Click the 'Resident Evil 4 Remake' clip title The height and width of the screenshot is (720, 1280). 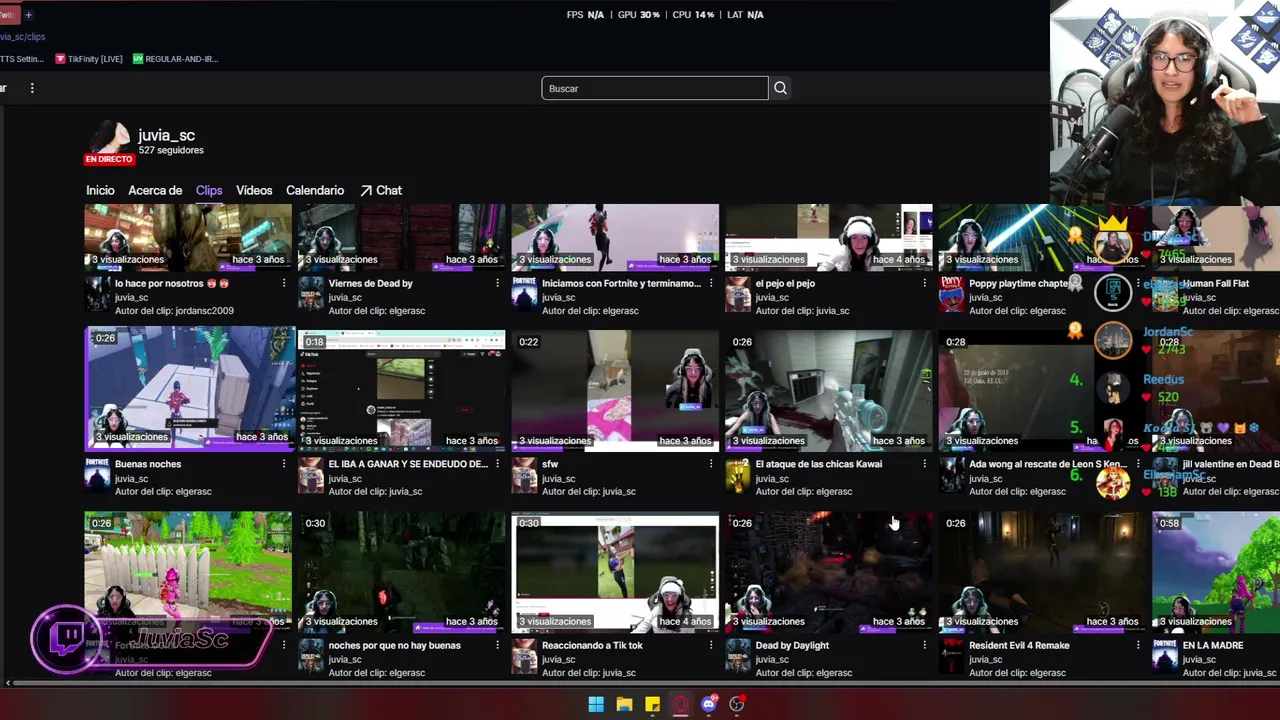coord(1019,645)
